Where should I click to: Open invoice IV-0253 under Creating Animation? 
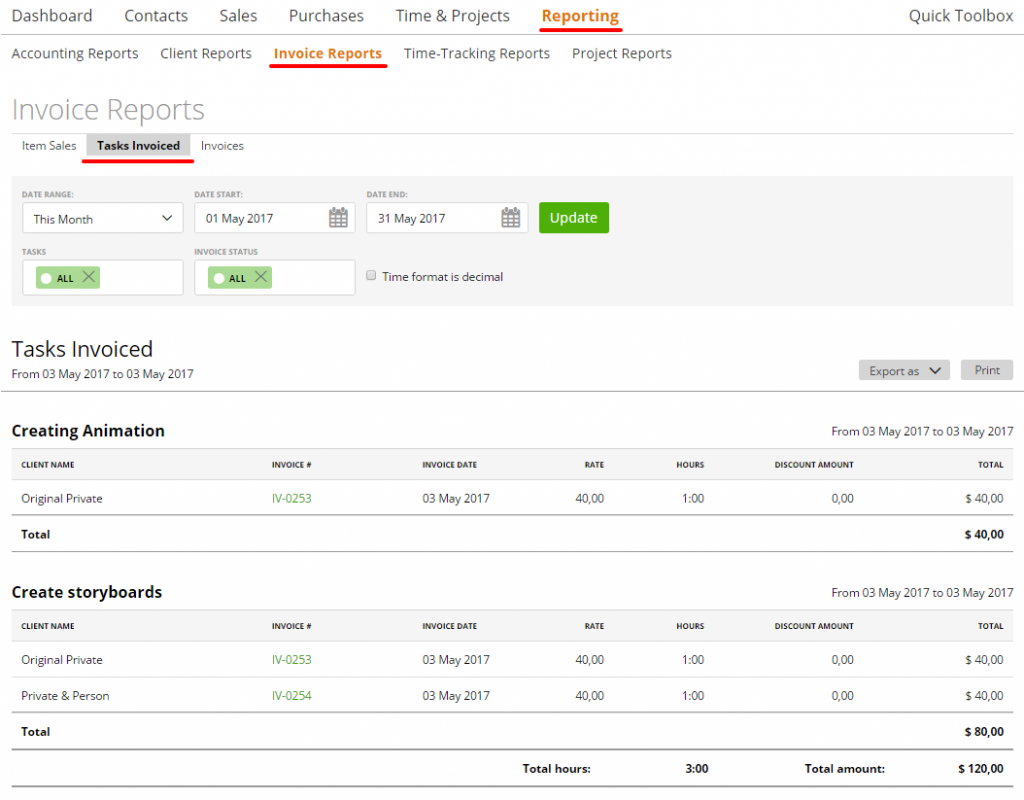point(291,498)
